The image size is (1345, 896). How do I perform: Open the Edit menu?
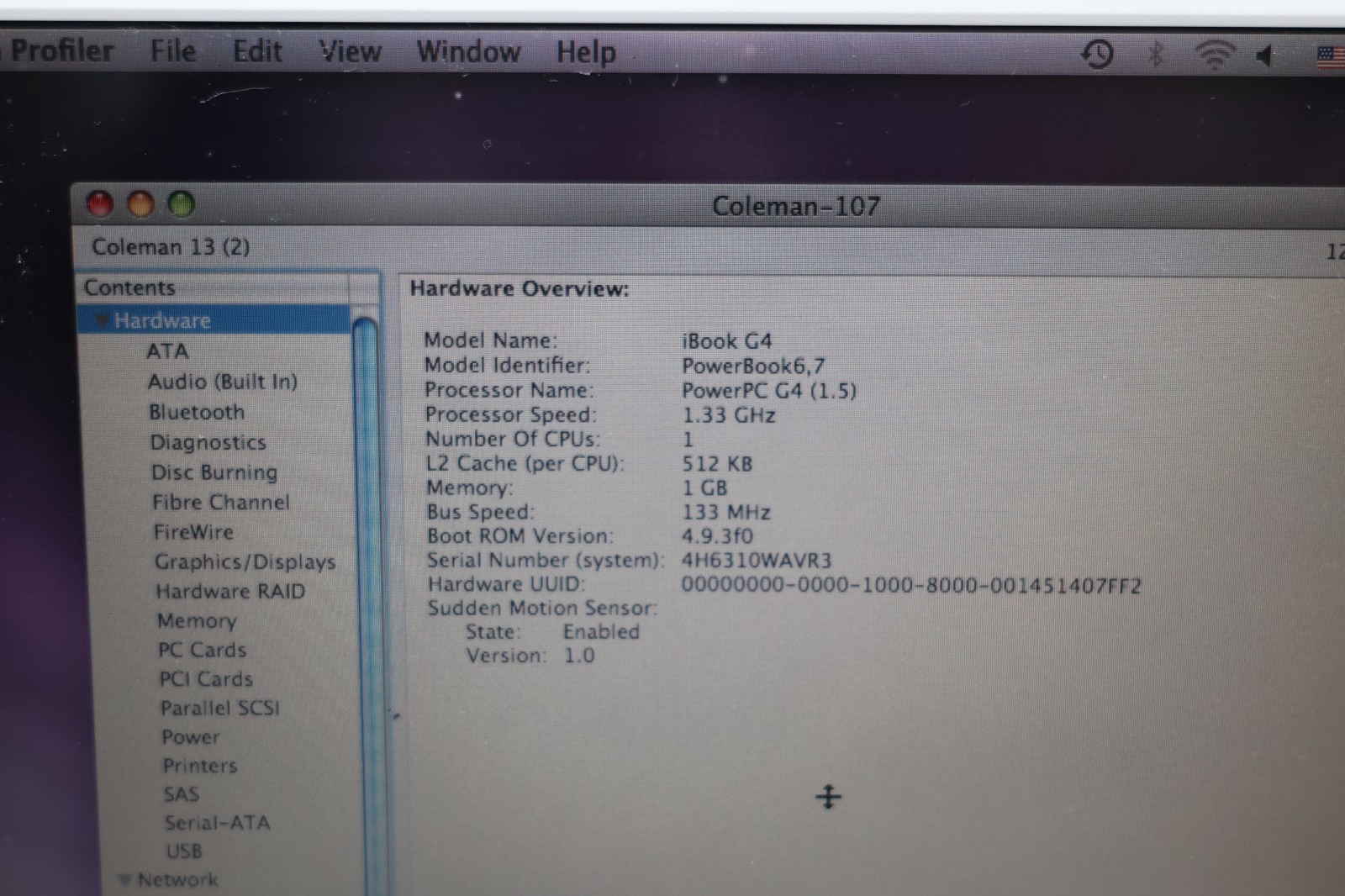[257, 51]
